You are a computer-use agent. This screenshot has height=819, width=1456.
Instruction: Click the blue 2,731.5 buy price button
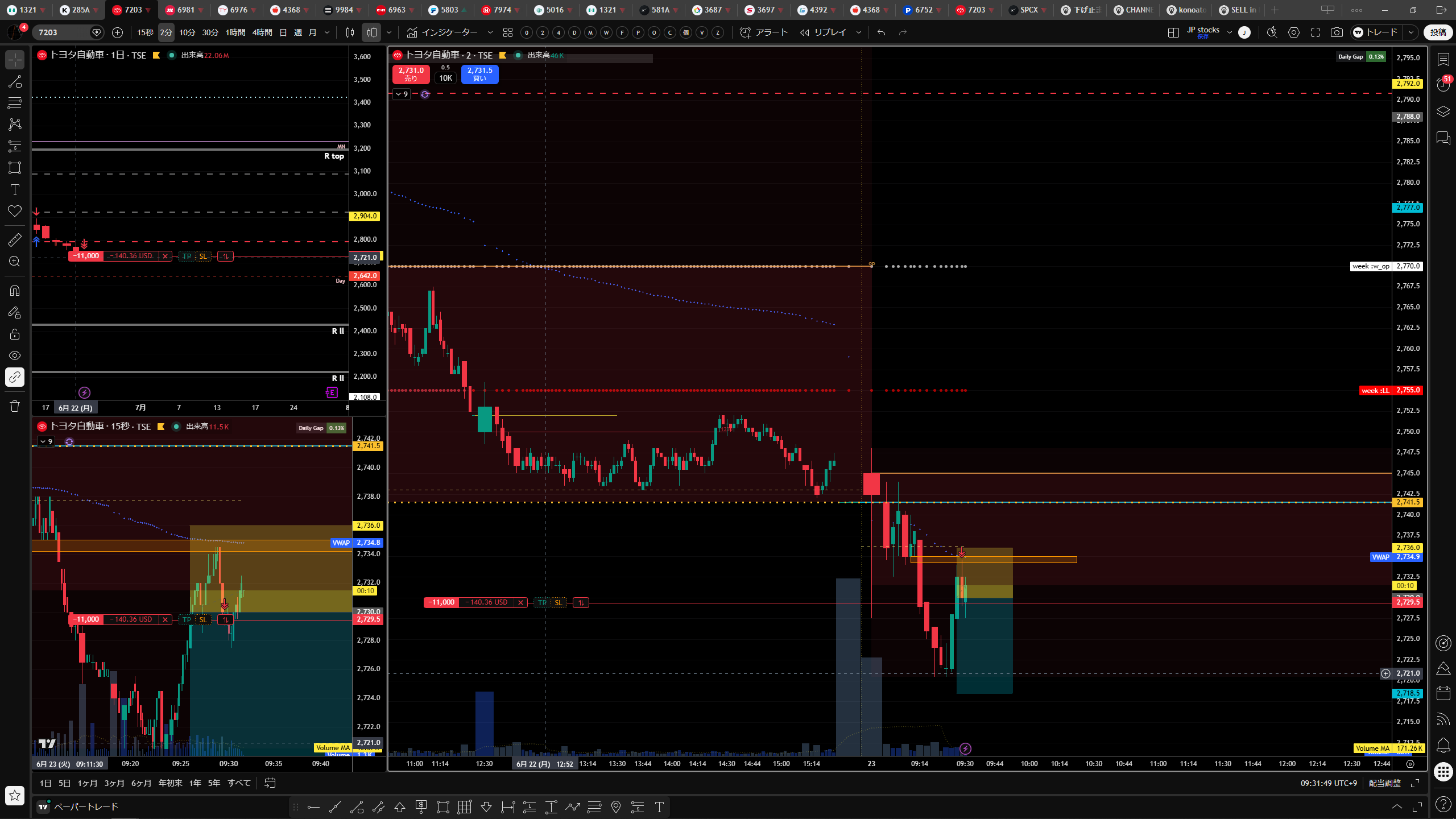(479, 74)
